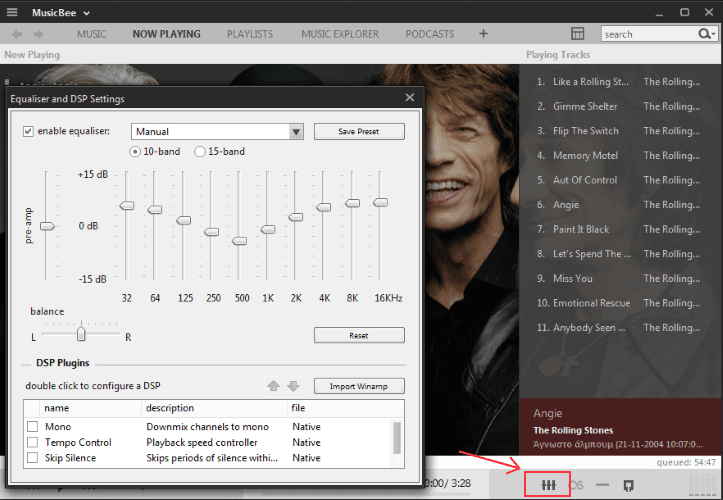The width and height of the screenshot is (723, 500).
Task: Click the 125 Hz band slider handle
Action: (184, 220)
